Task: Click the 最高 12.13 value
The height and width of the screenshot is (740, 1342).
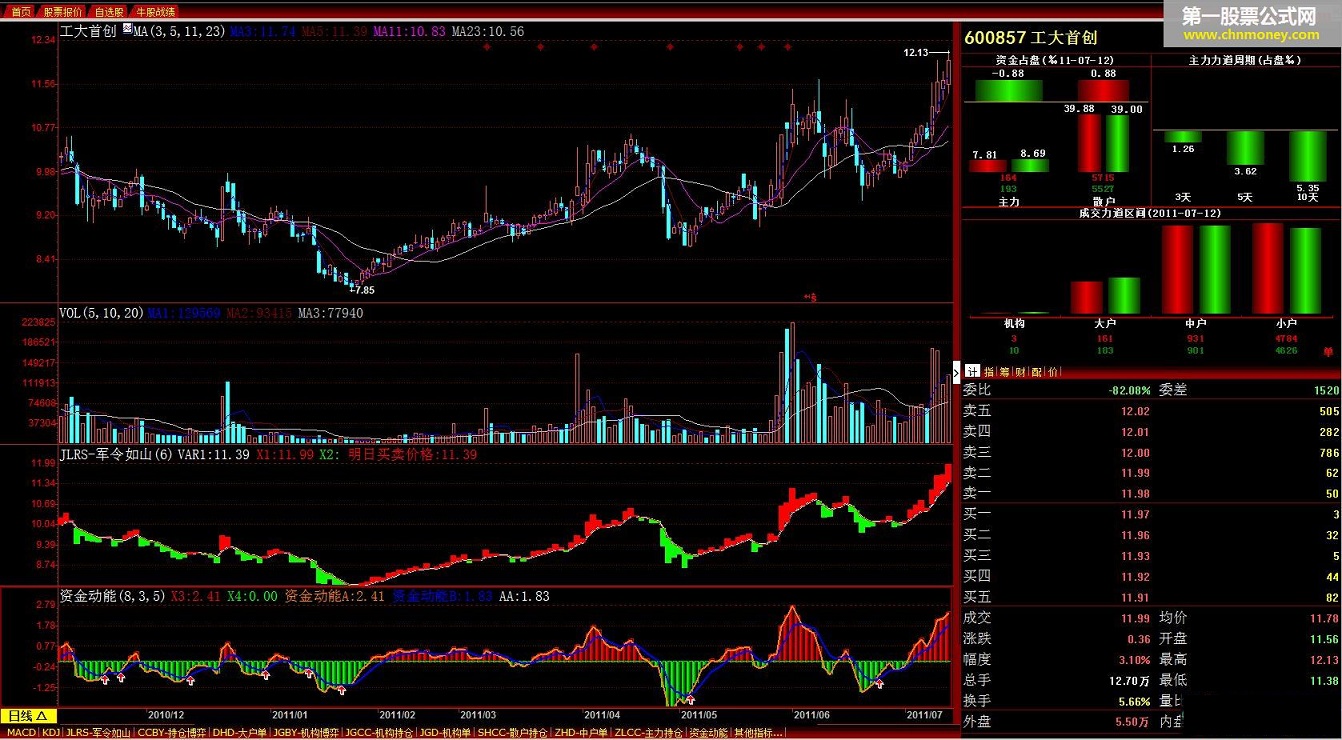Action: point(1325,660)
